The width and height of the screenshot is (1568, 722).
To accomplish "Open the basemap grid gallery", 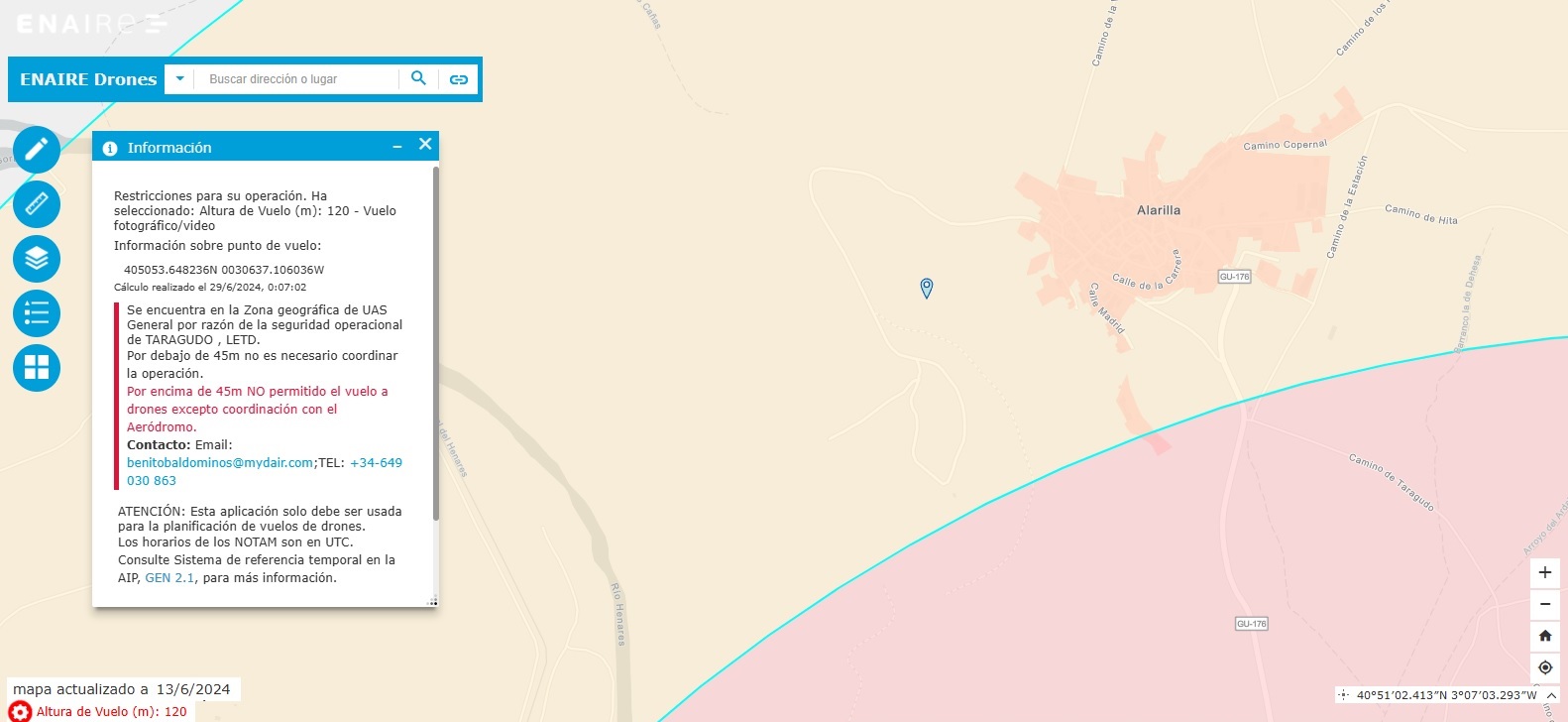I will click(x=37, y=368).
